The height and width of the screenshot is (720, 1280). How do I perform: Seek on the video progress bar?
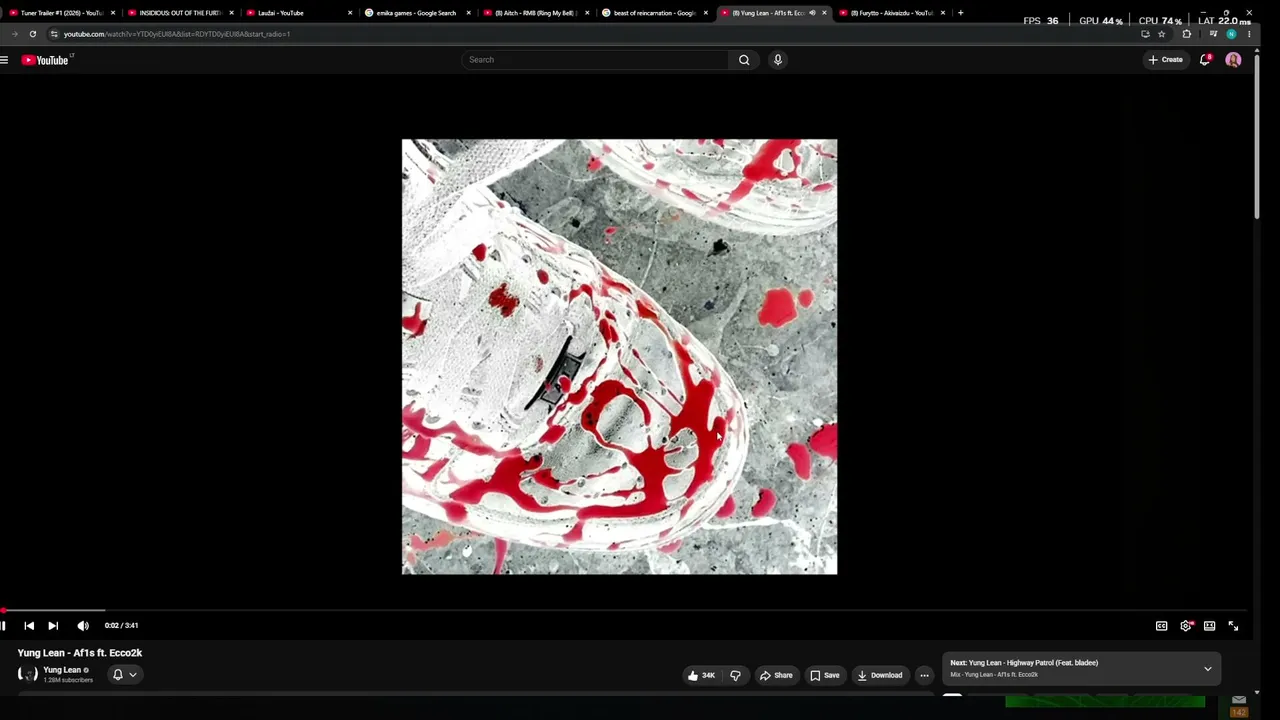coord(625,610)
